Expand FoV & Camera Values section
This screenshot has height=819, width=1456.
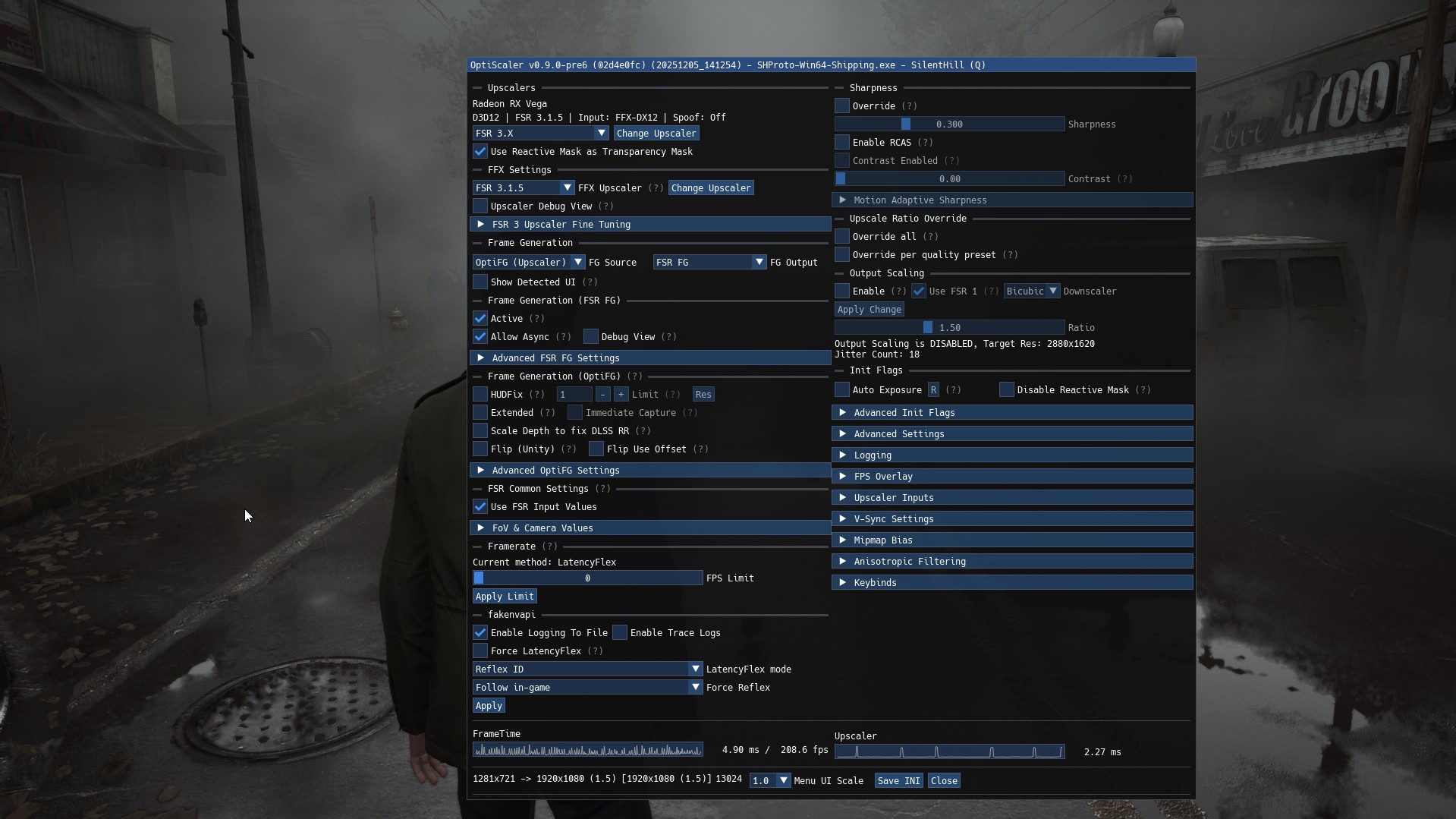tap(650, 528)
